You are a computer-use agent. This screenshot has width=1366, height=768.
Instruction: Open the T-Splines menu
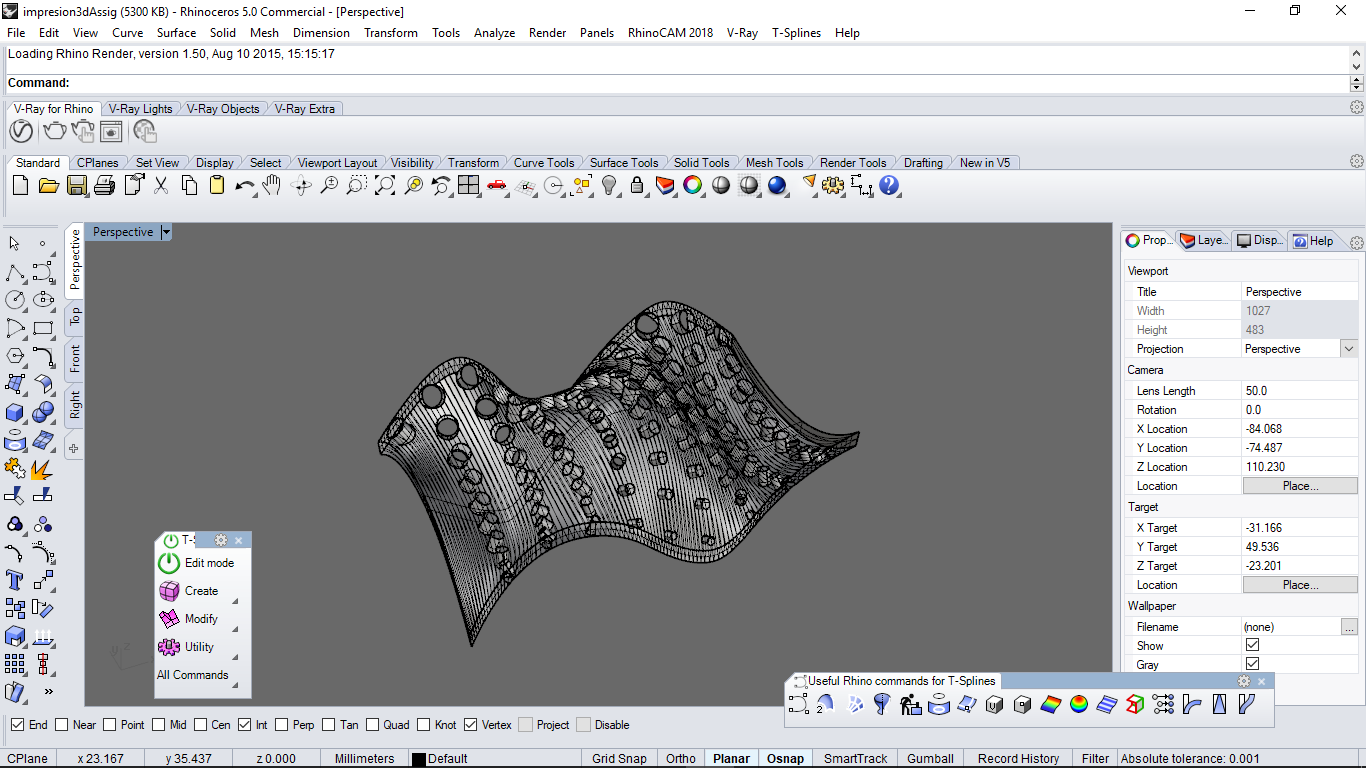click(x=796, y=33)
